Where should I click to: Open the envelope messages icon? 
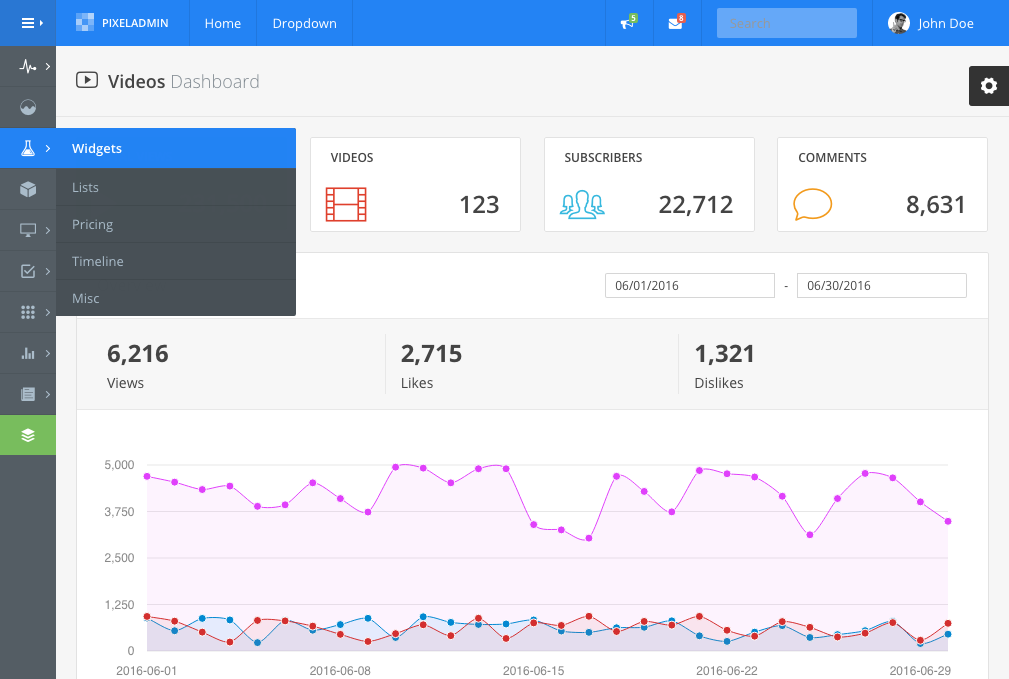click(x=676, y=23)
